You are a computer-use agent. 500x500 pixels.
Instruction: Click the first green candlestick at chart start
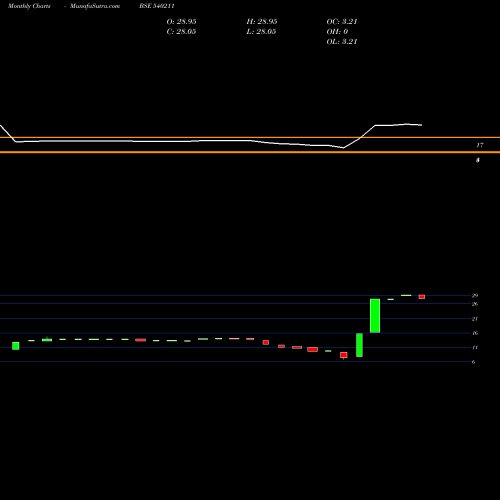click(16, 346)
